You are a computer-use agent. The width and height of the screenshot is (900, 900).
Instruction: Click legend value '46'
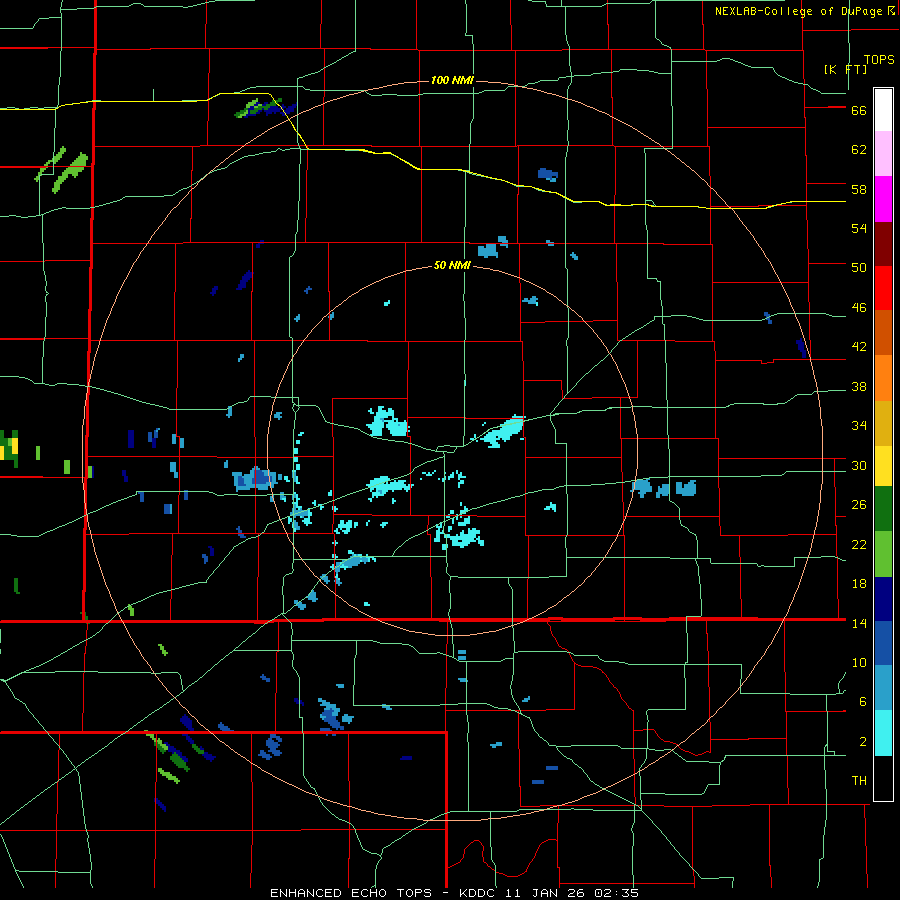(859, 308)
